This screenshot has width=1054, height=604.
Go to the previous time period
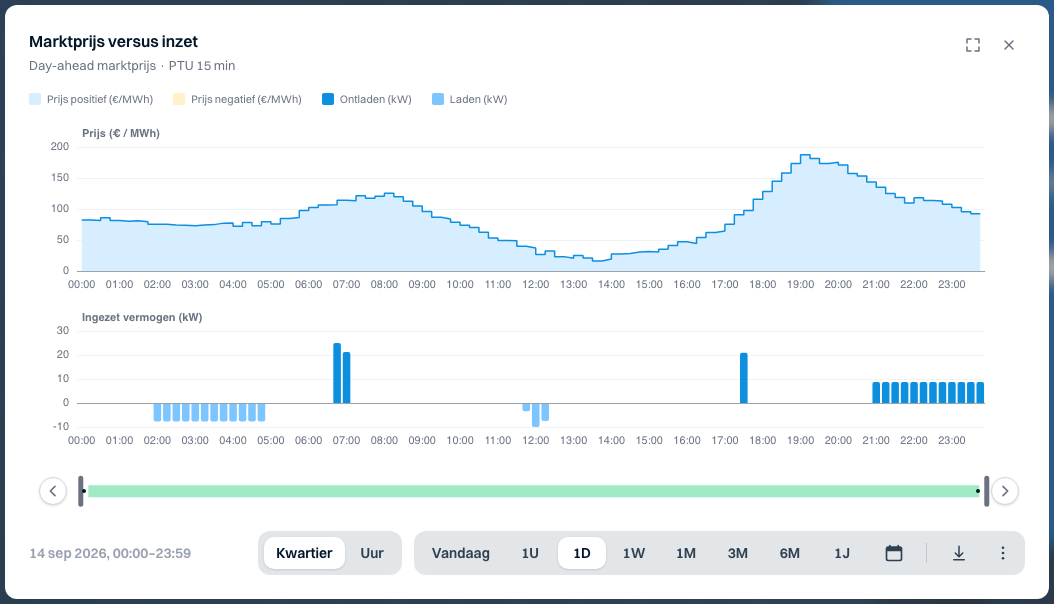(x=53, y=491)
